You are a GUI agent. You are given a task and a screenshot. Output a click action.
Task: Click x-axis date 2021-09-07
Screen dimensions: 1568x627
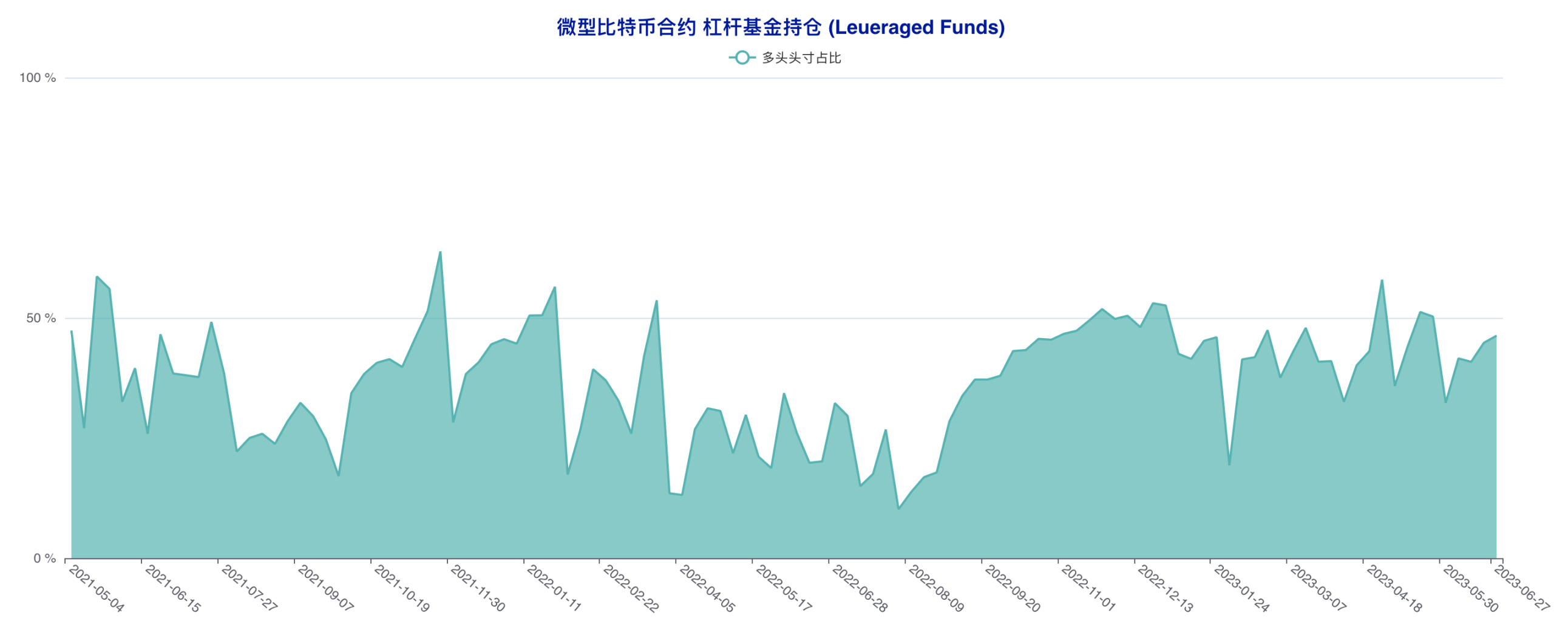pos(325,589)
